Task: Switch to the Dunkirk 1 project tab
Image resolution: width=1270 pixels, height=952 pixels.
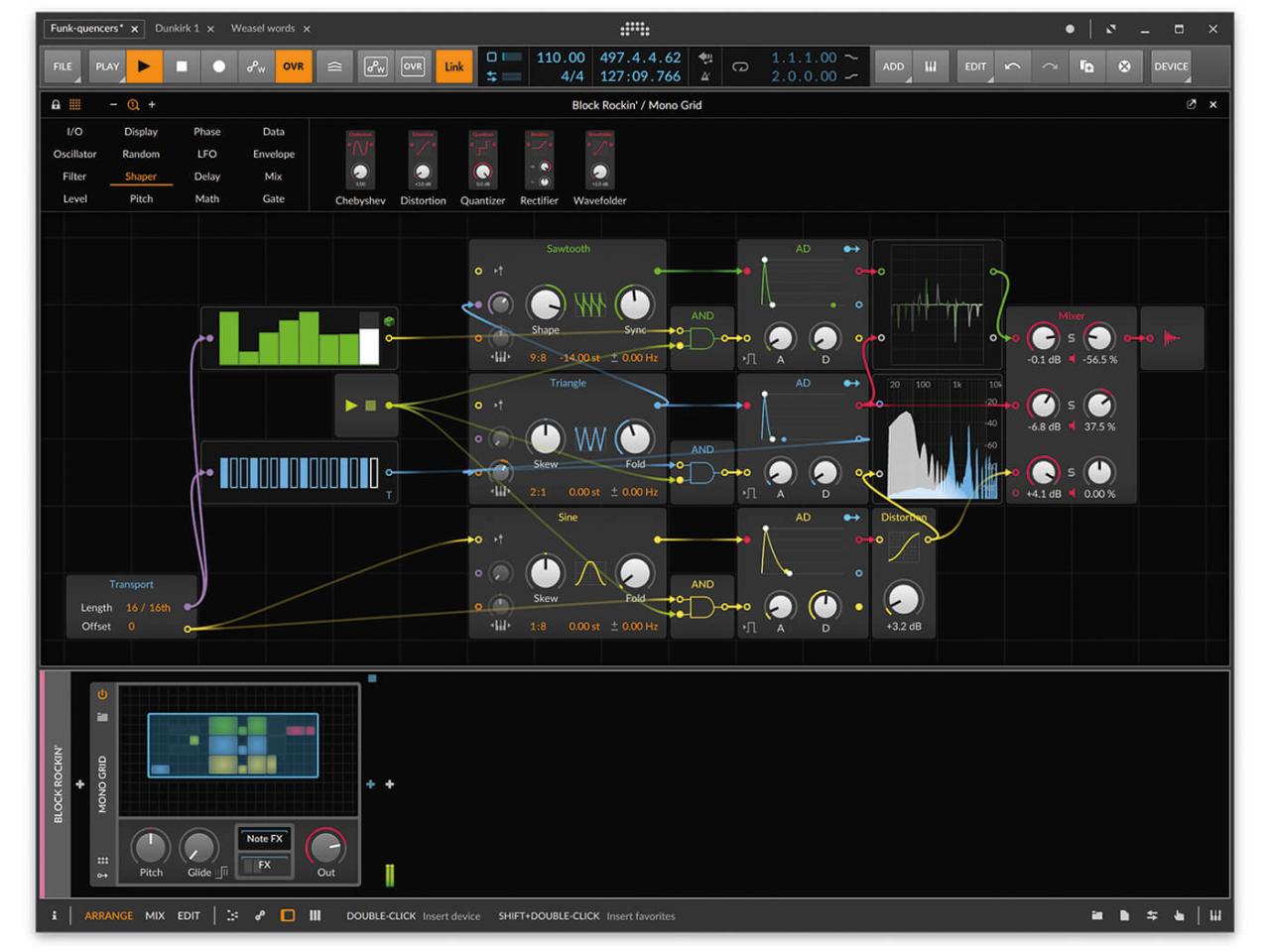Action: 177,28
